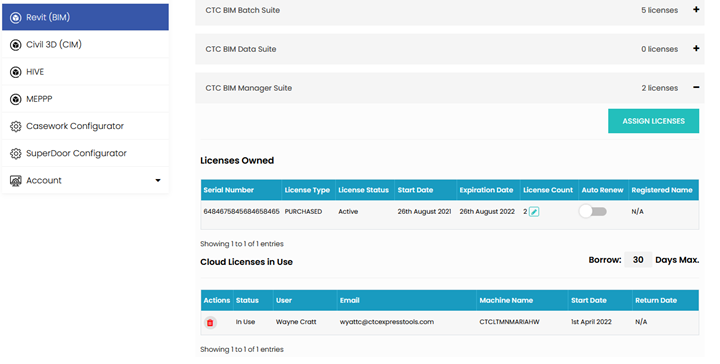Open the Account dropdown arrow
Viewport: 720px width, 364px height.
click(158, 180)
